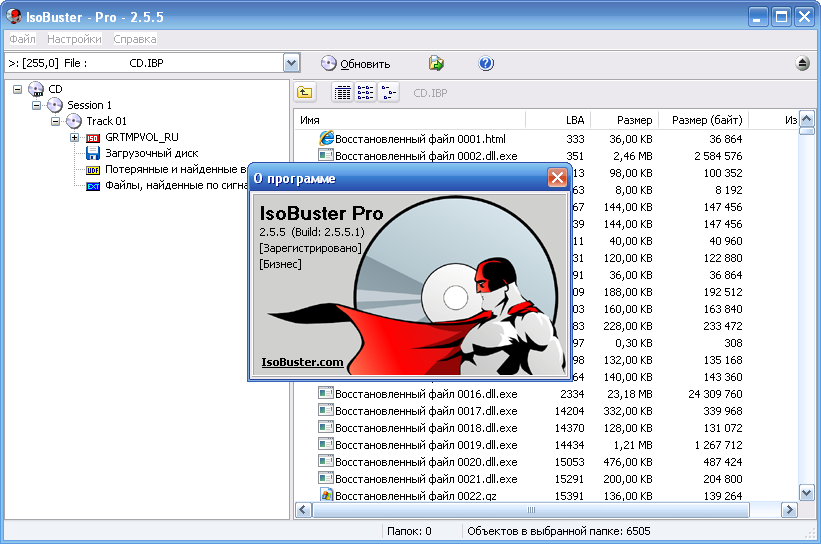This screenshot has height=544, width=821.
Task: Select GRTMPVOL_RU tree item
Action: pyautogui.click(x=142, y=137)
